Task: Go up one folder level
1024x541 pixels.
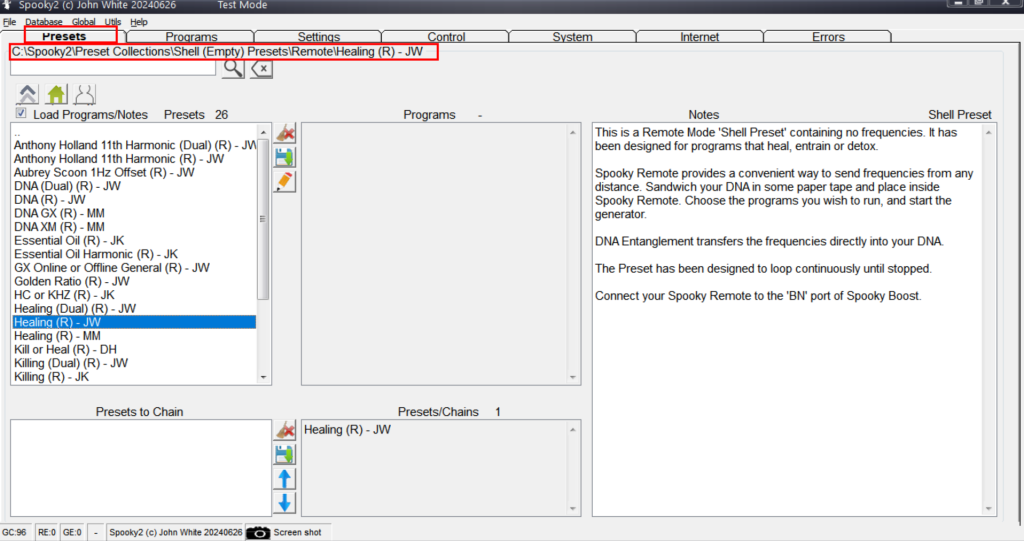Action: [28, 94]
